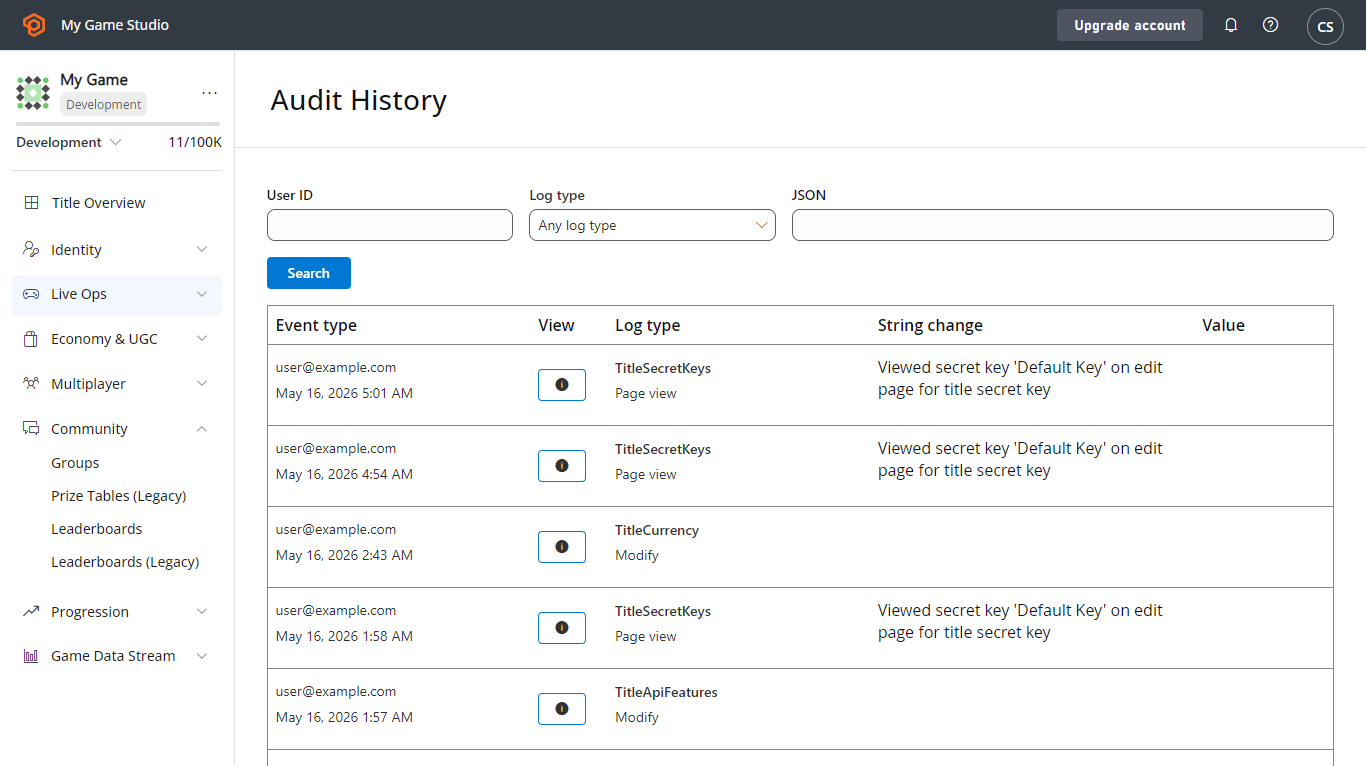This screenshot has width=1366, height=766.
Task: Click the May 16, 2026 1:58 AM timestamp
Action: tap(344, 636)
